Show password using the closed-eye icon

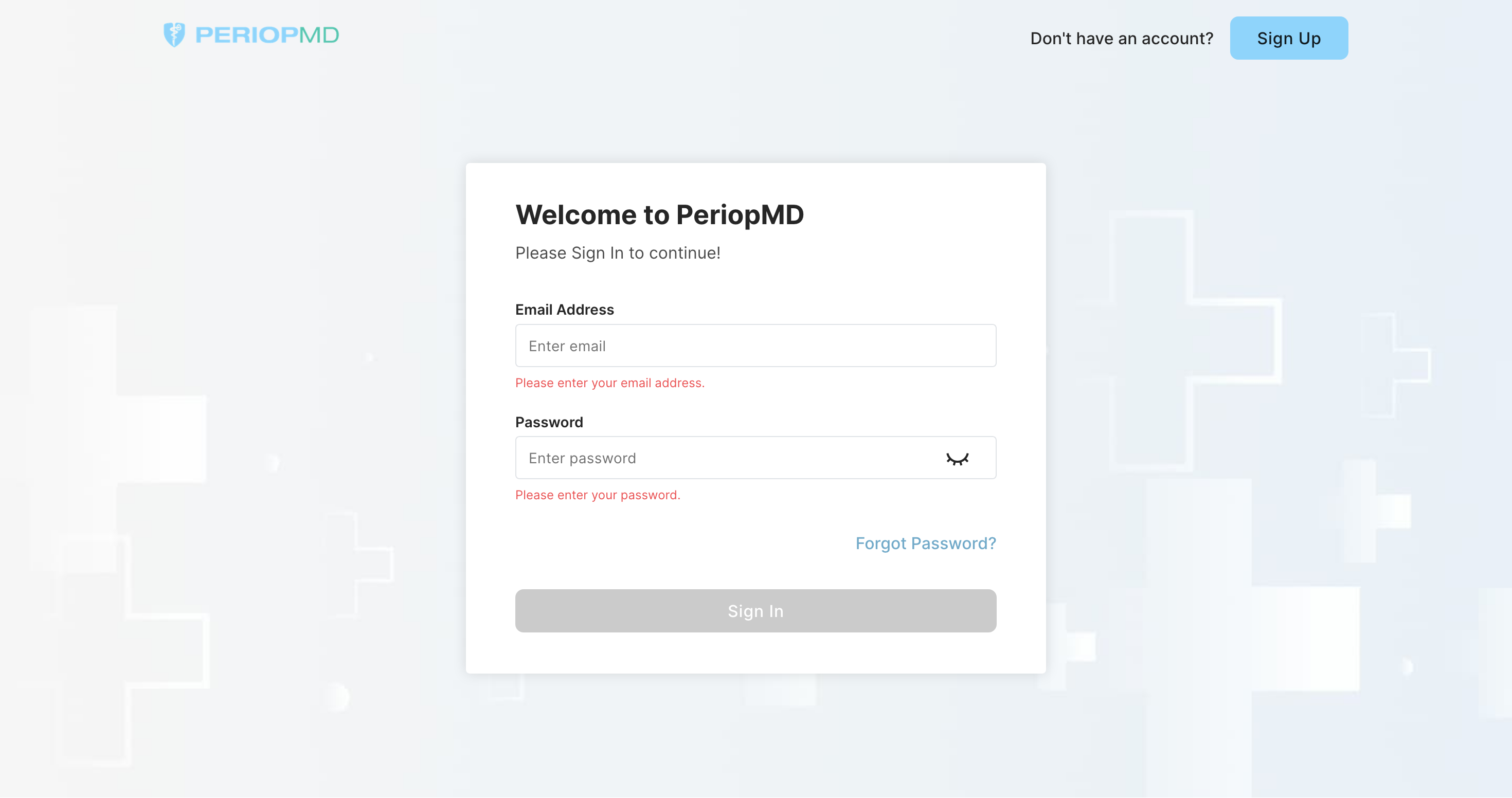click(x=957, y=458)
